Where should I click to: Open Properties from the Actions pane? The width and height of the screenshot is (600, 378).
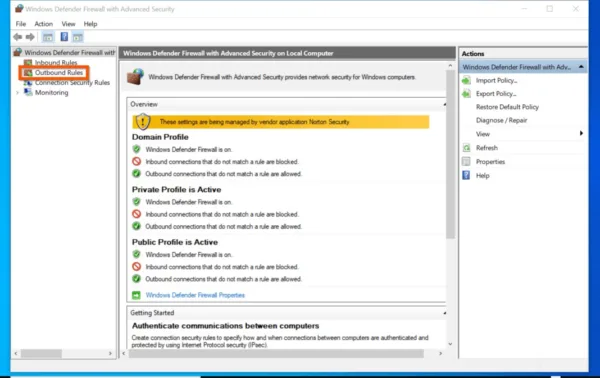pyautogui.click(x=490, y=161)
